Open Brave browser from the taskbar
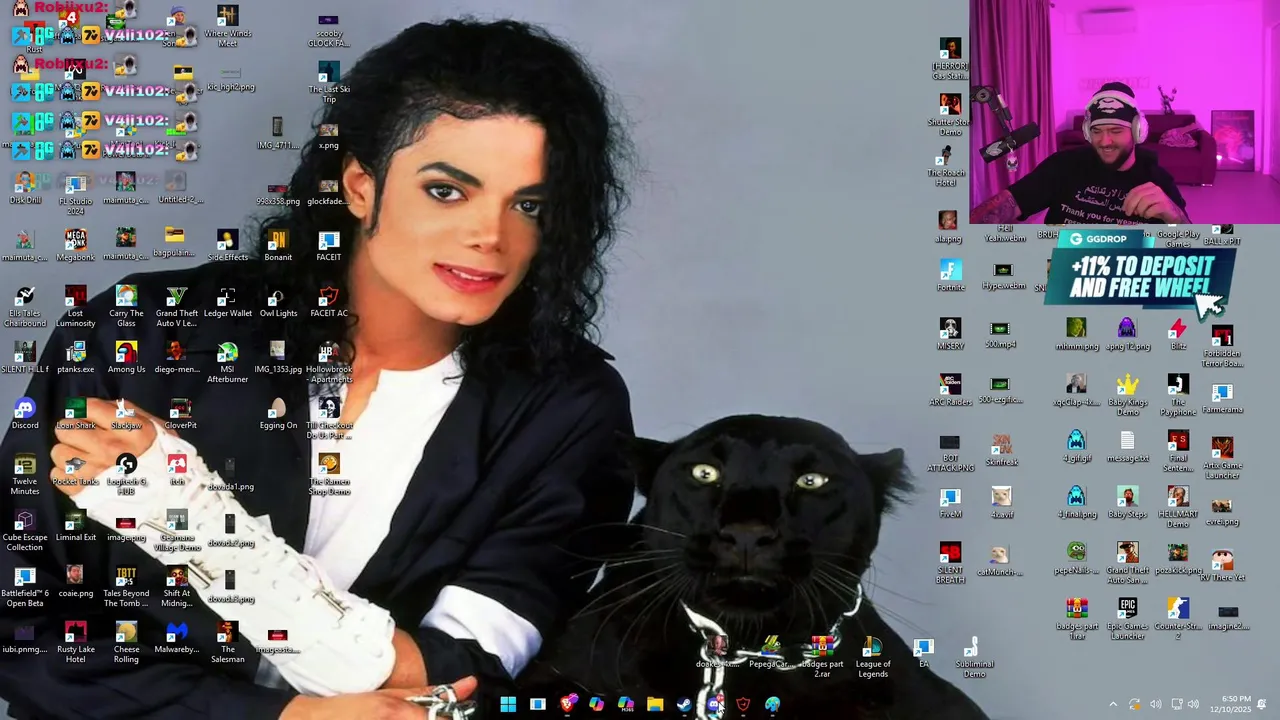 point(567,705)
